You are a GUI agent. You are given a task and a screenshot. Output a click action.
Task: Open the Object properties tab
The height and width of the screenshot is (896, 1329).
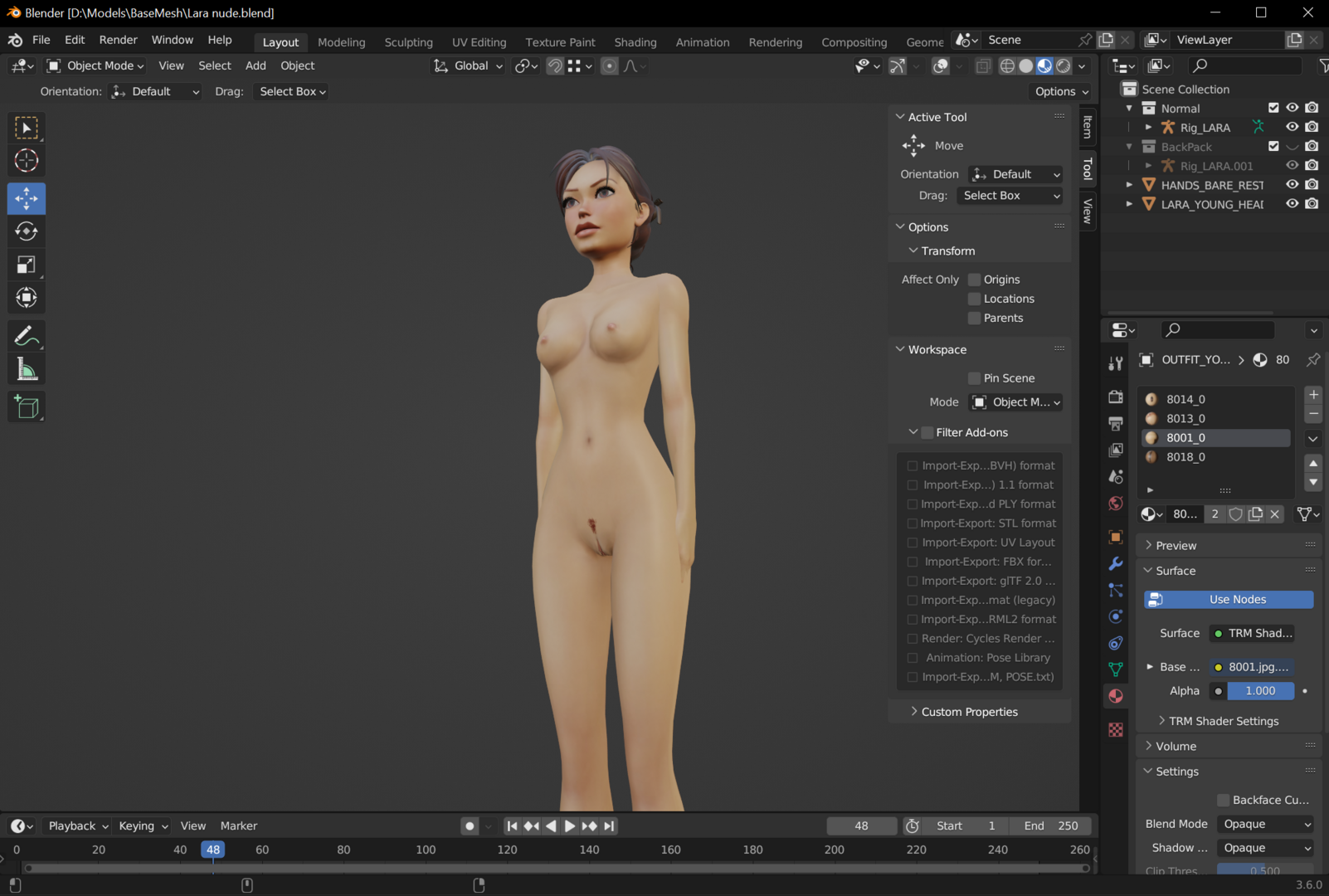tap(1116, 537)
